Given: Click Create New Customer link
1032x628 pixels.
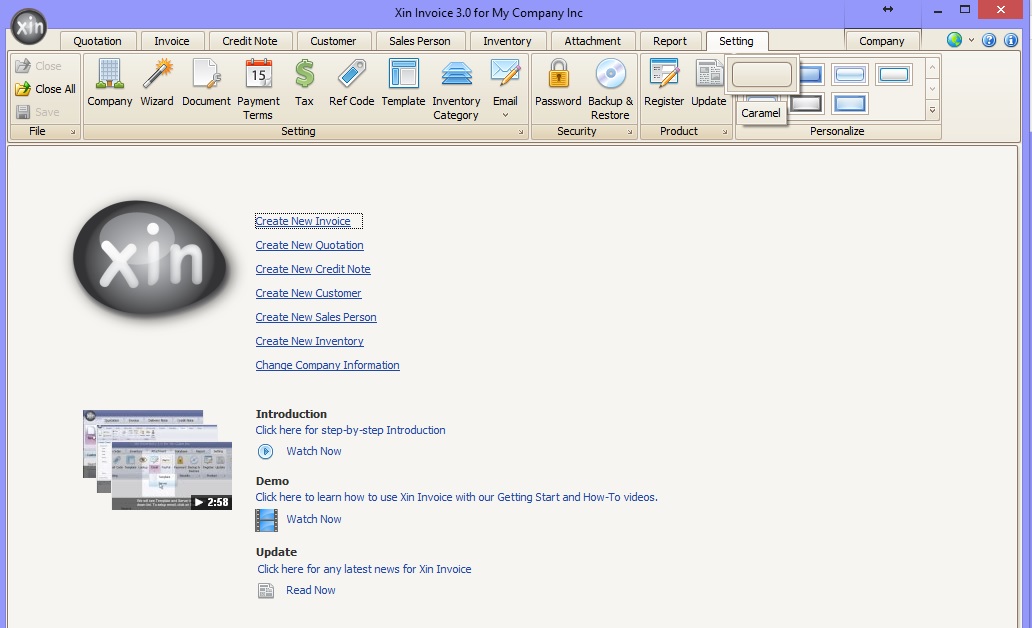Looking at the screenshot, I should coord(308,293).
